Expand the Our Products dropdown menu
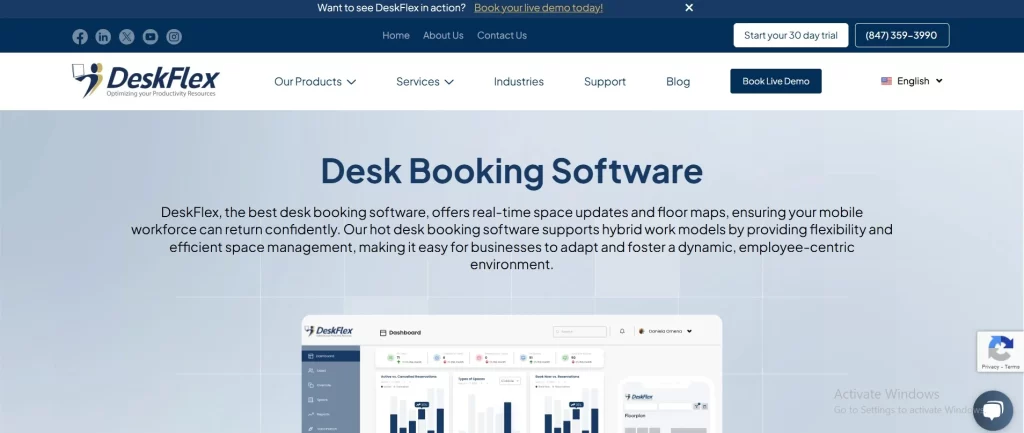This screenshot has width=1024, height=433. tap(315, 82)
